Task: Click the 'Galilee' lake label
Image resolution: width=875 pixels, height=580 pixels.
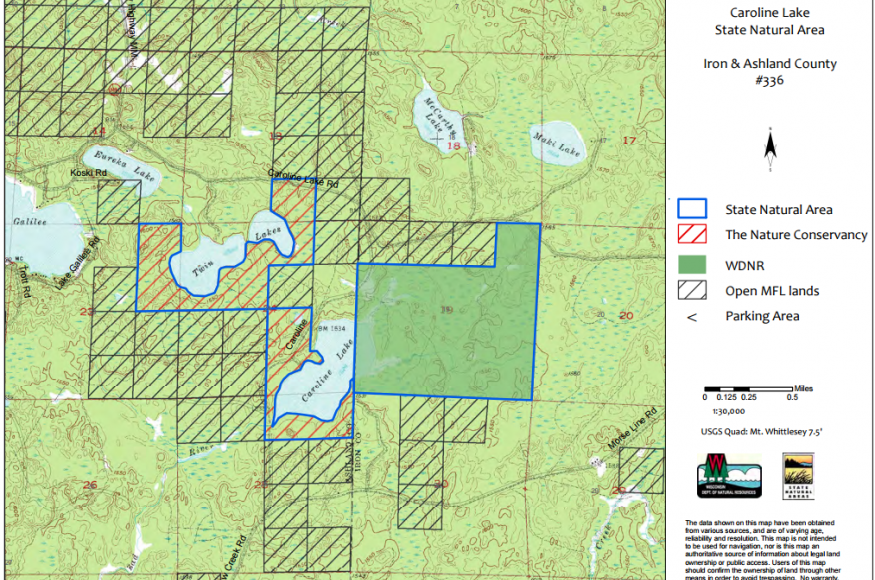Action: [x=30, y=222]
